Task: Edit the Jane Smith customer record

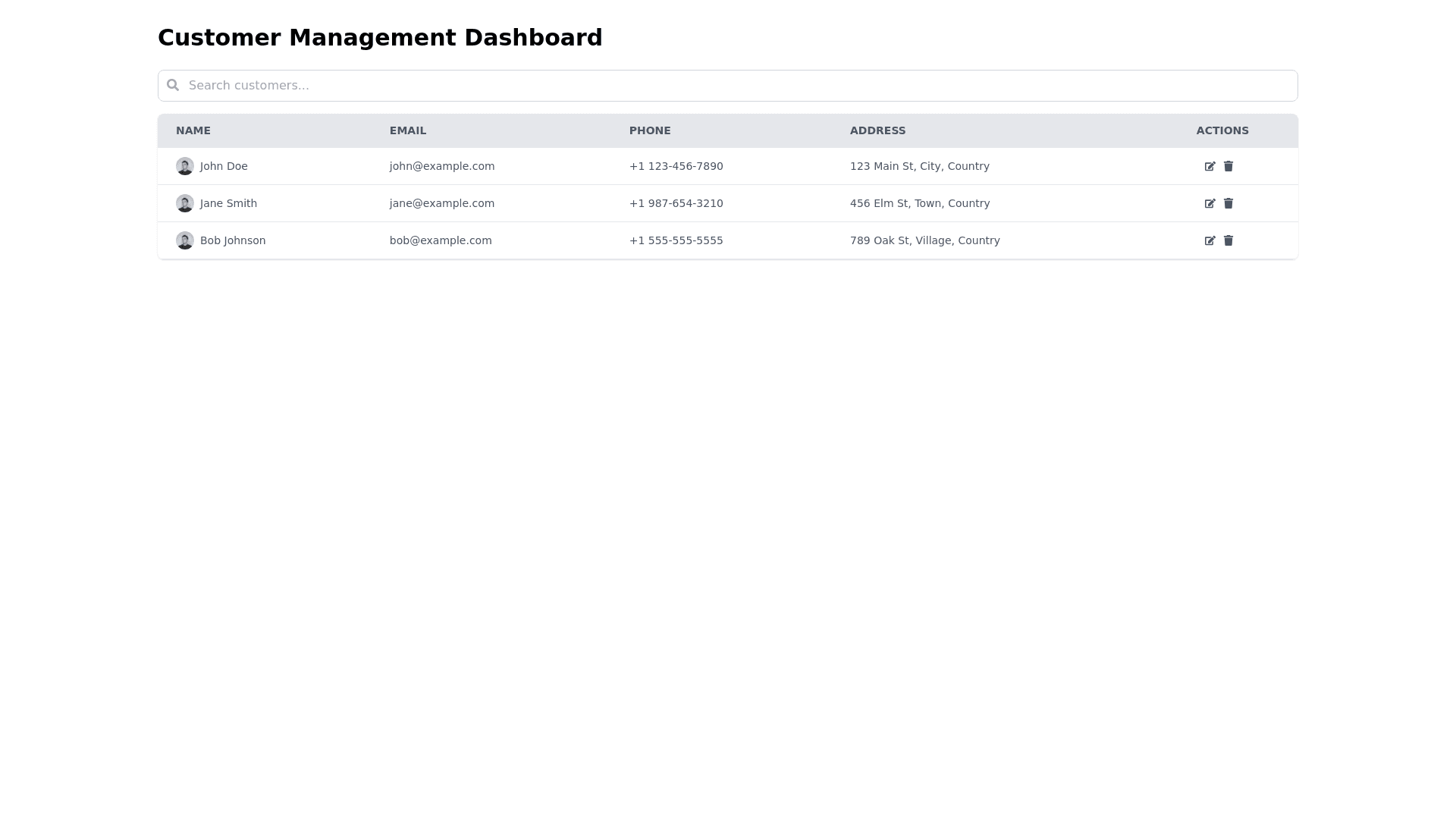Action: click(1210, 203)
